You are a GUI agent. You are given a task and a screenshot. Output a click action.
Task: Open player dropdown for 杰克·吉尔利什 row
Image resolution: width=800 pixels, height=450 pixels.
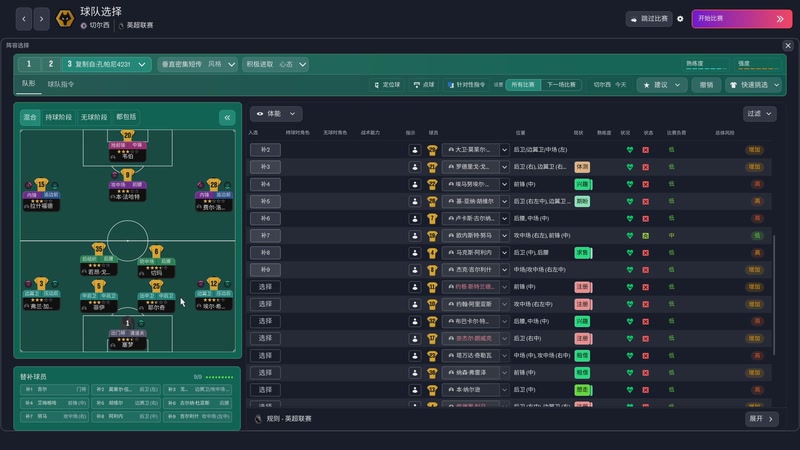coord(504,270)
